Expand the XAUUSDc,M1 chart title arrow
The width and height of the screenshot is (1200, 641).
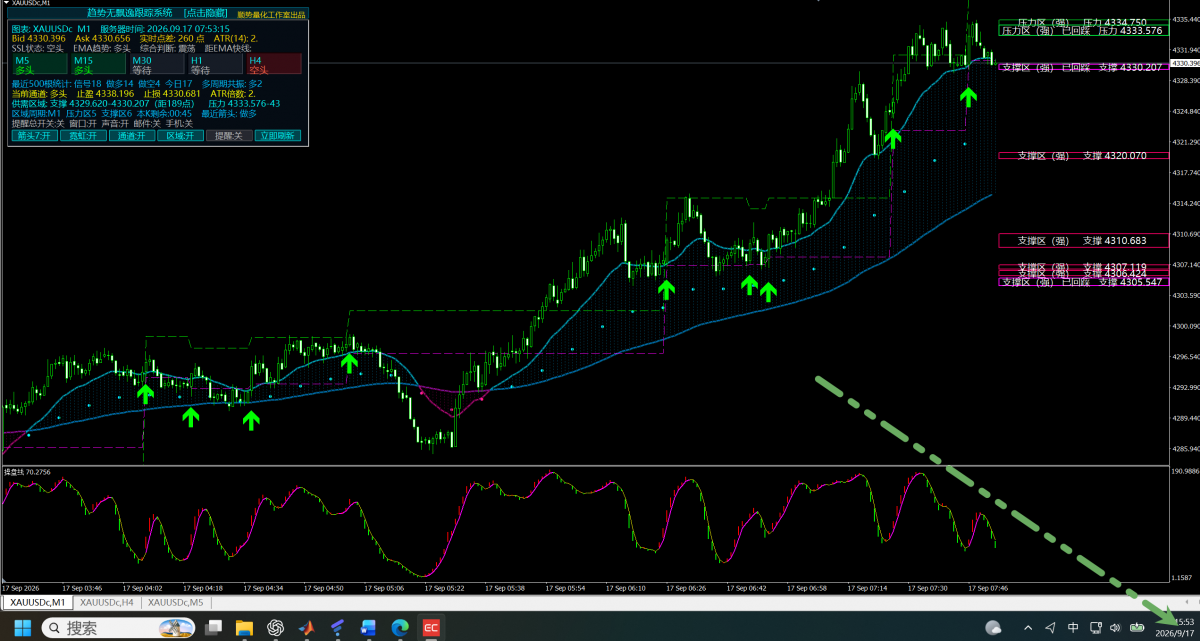[x=5, y=3]
